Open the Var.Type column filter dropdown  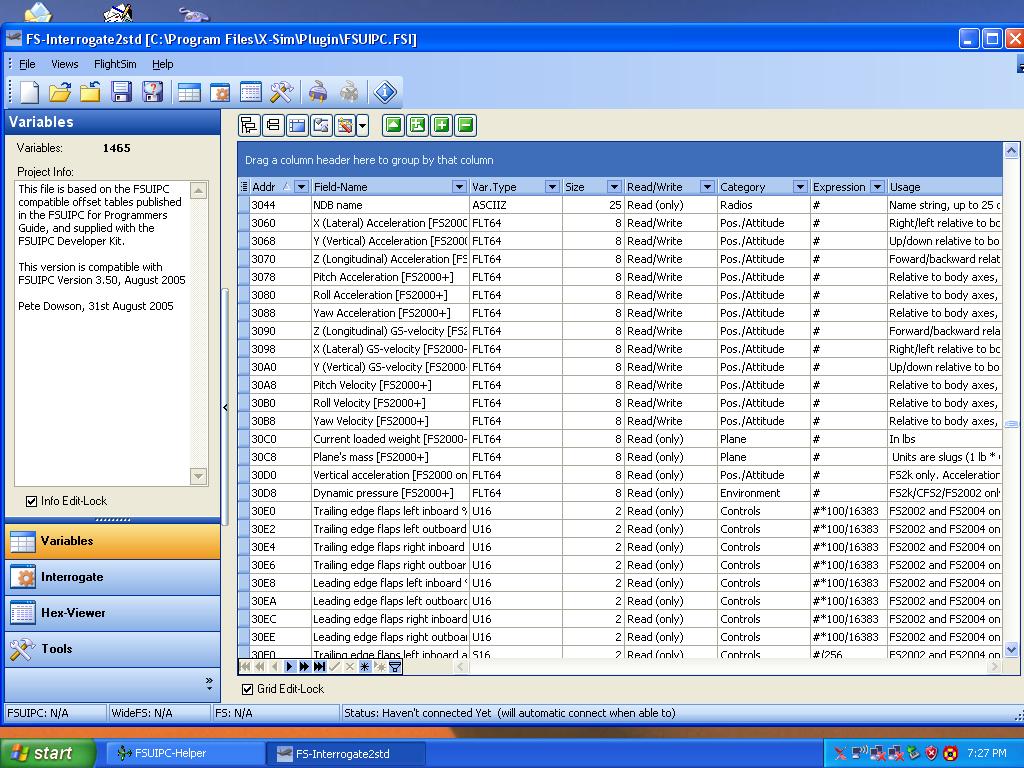552,187
